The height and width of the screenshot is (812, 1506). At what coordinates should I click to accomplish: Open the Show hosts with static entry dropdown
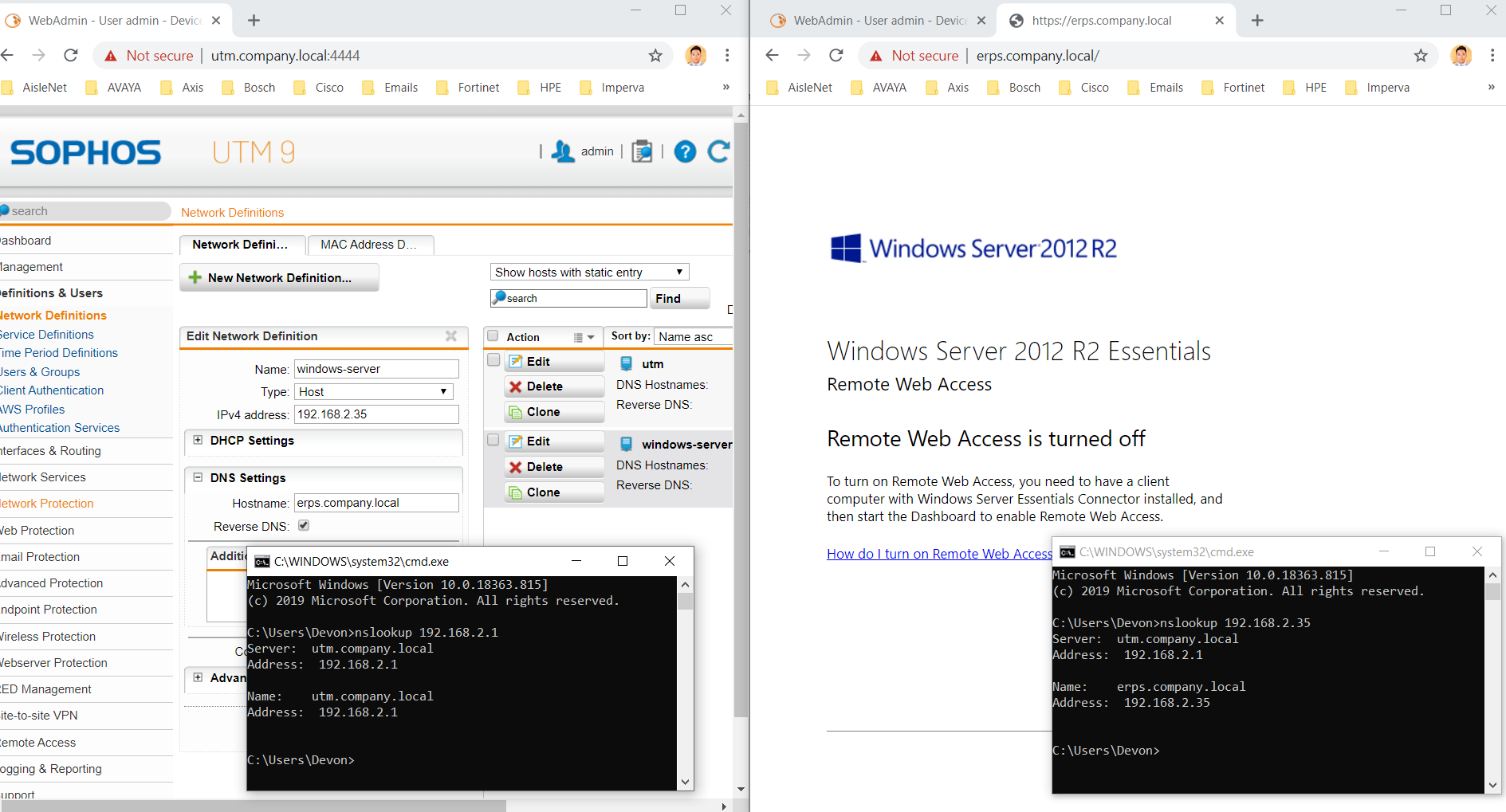tap(589, 272)
